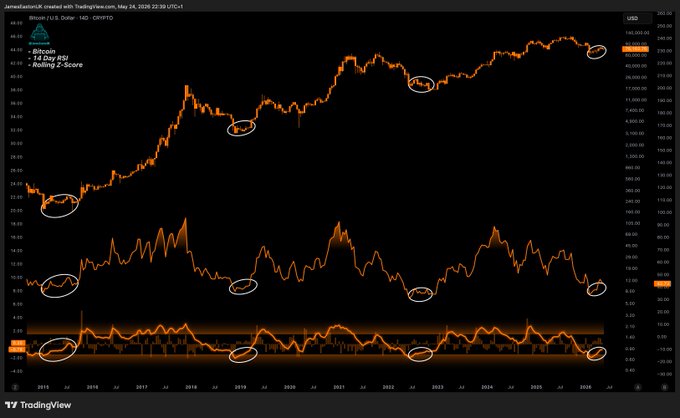
Task: Click the orange -0.78 Z-score tag on left
Action: pyautogui.click(x=17, y=349)
